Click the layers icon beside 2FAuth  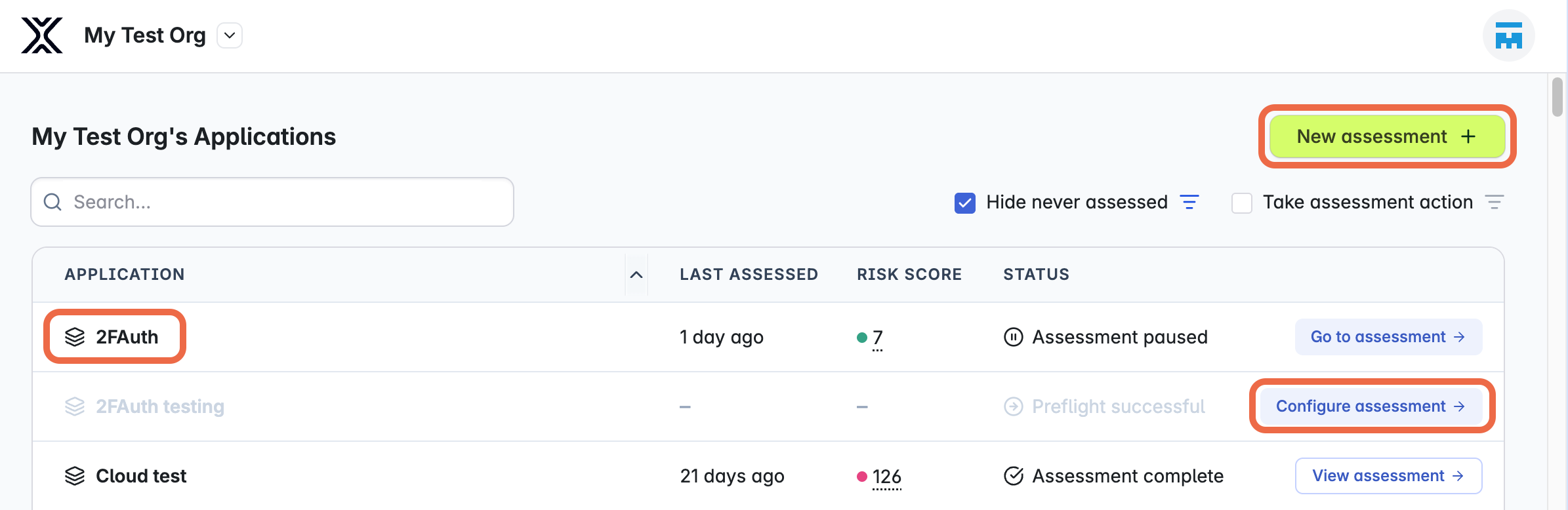74,336
